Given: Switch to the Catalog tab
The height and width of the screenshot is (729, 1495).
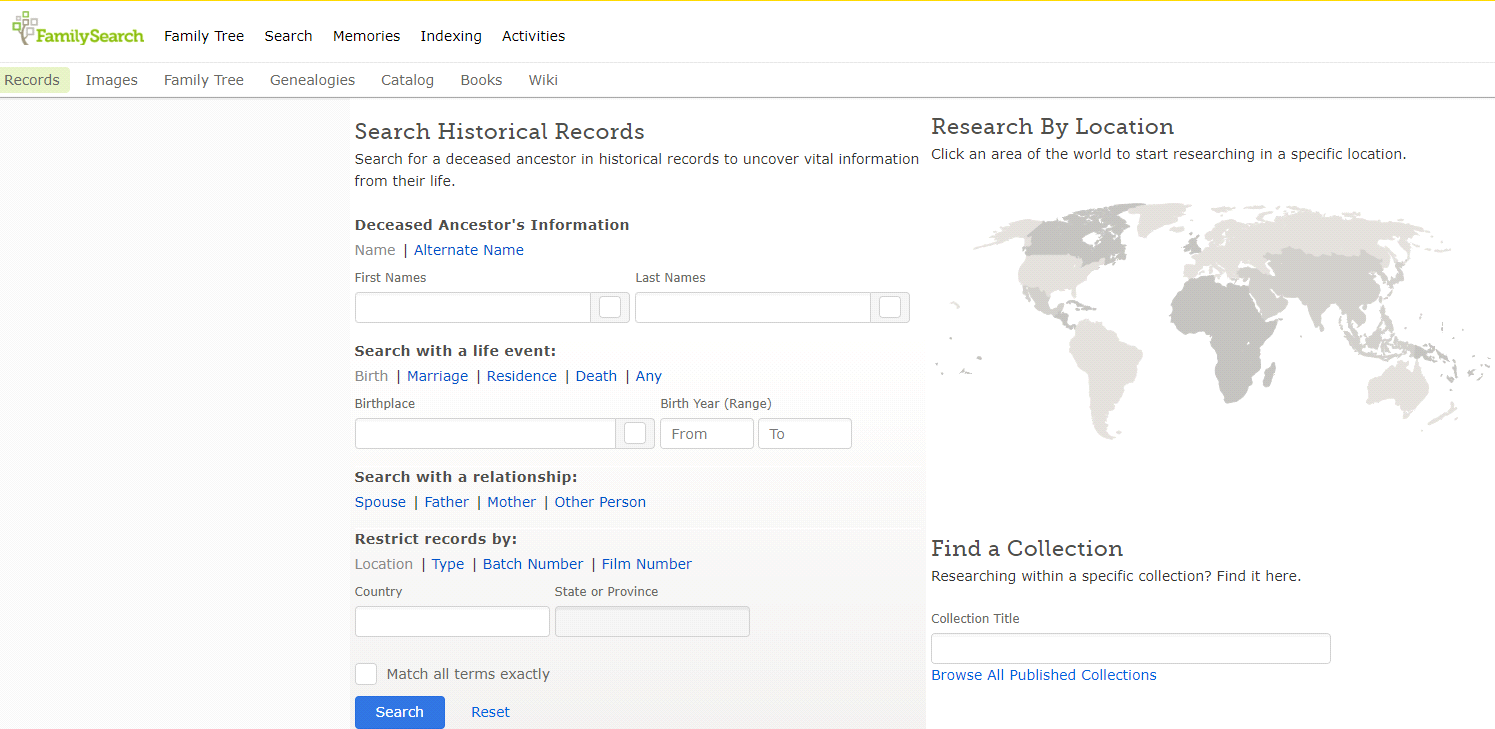Looking at the screenshot, I should pos(407,80).
